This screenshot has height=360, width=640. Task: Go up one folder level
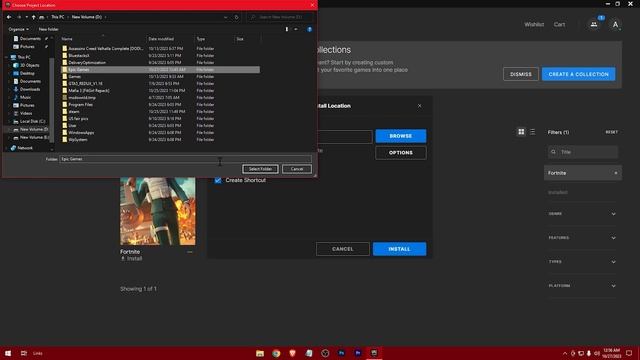pyautogui.click(x=33, y=17)
